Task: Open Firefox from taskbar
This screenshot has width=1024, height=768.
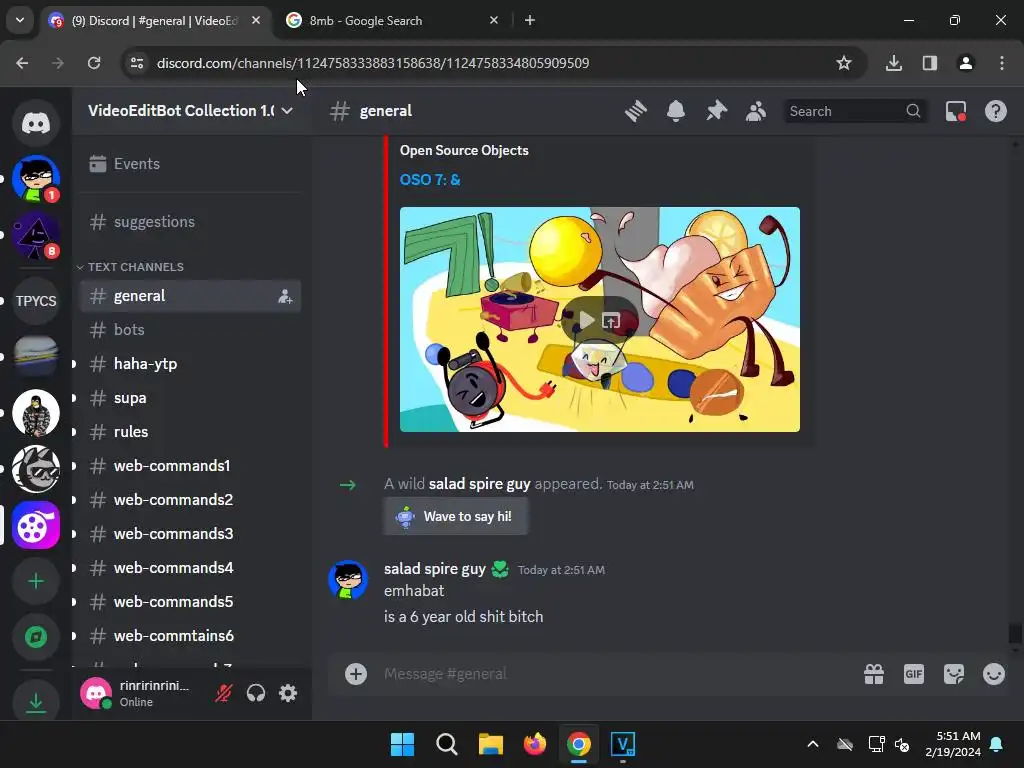Action: [x=535, y=744]
